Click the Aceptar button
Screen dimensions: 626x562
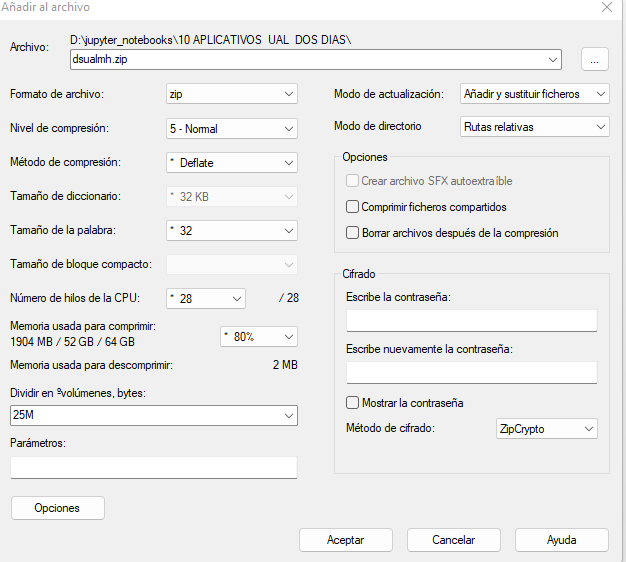[x=345, y=540]
